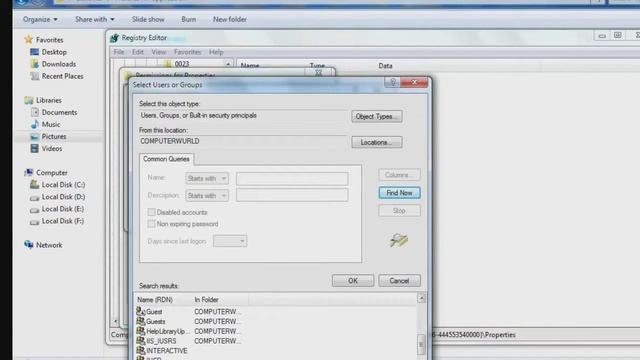
Task: Open Local Disk (D:) drive icon
Action: 35,197
